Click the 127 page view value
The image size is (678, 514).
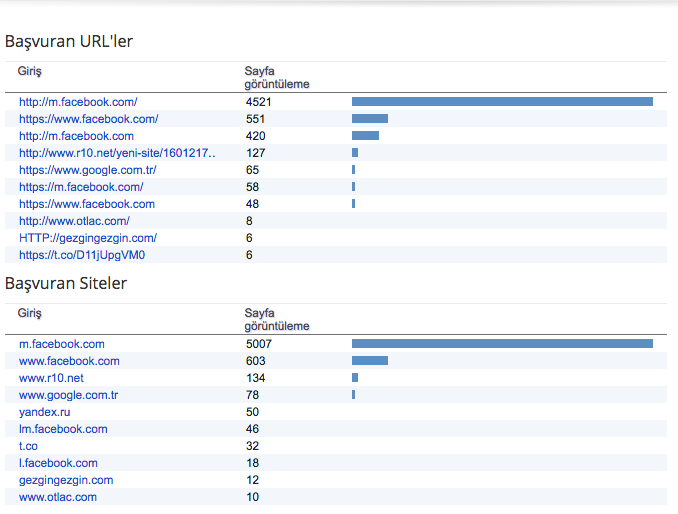(255, 153)
